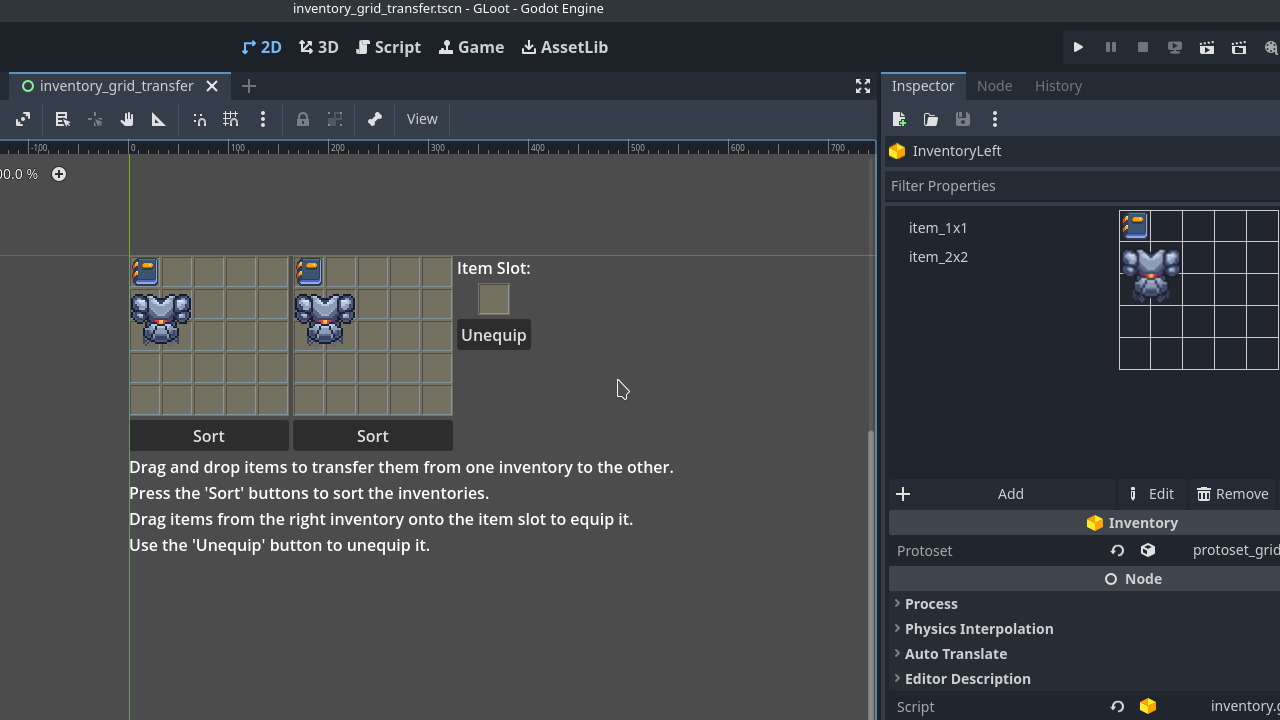Open the Script workspace
The width and height of the screenshot is (1280, 720).
pyautogui.click(x=388, y=47)
